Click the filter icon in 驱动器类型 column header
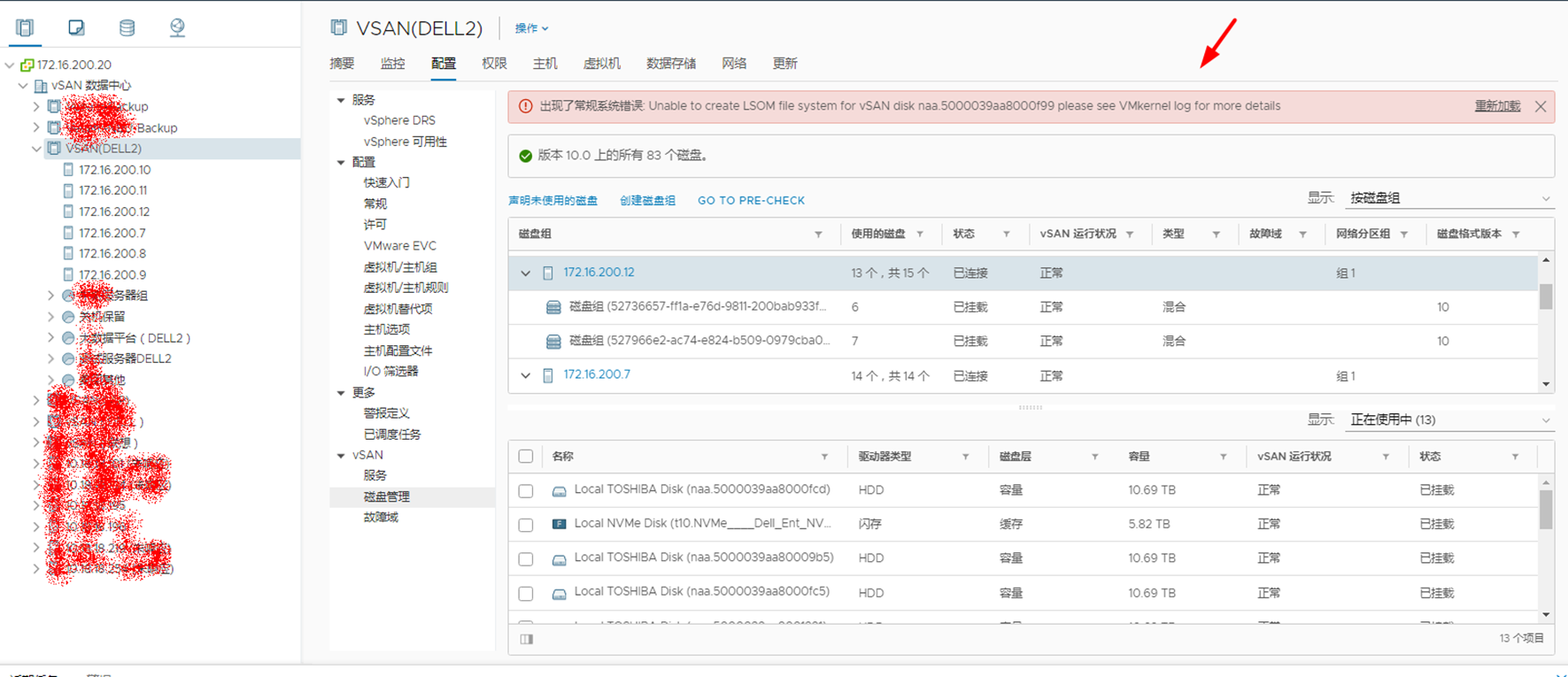1568x677 pixels. tap(965, 457)
